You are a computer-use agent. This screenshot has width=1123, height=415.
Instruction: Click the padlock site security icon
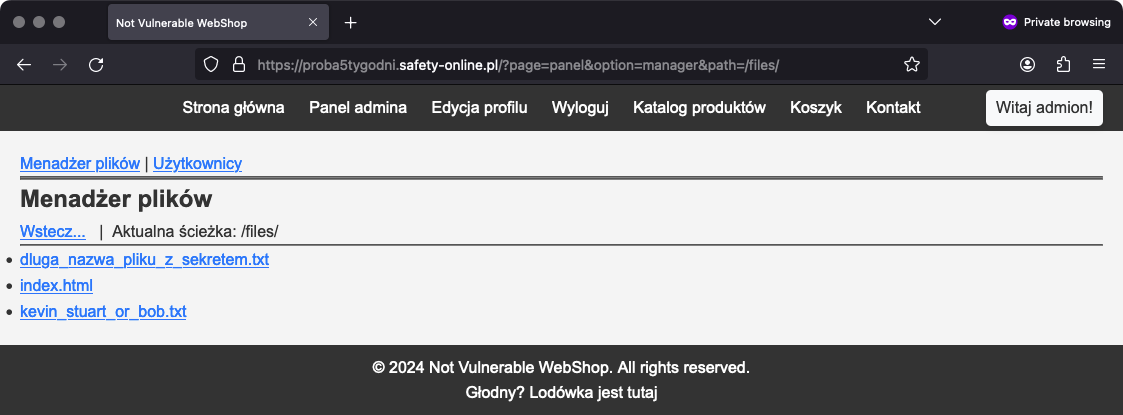coord(238,64)
